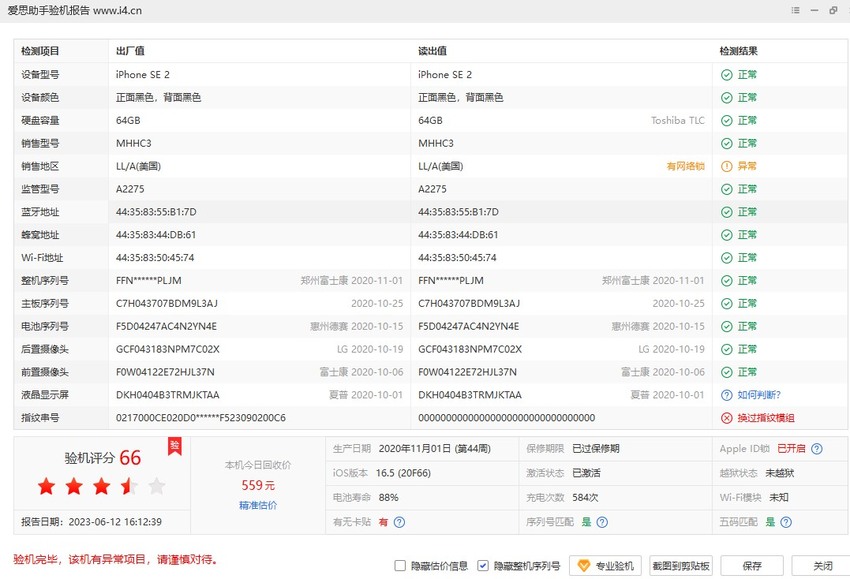Viewport: 850px width, 579px height.
Task: Uncheck the 隐藏整机序列号 checkbox
Action: click(x=482, y=565)
